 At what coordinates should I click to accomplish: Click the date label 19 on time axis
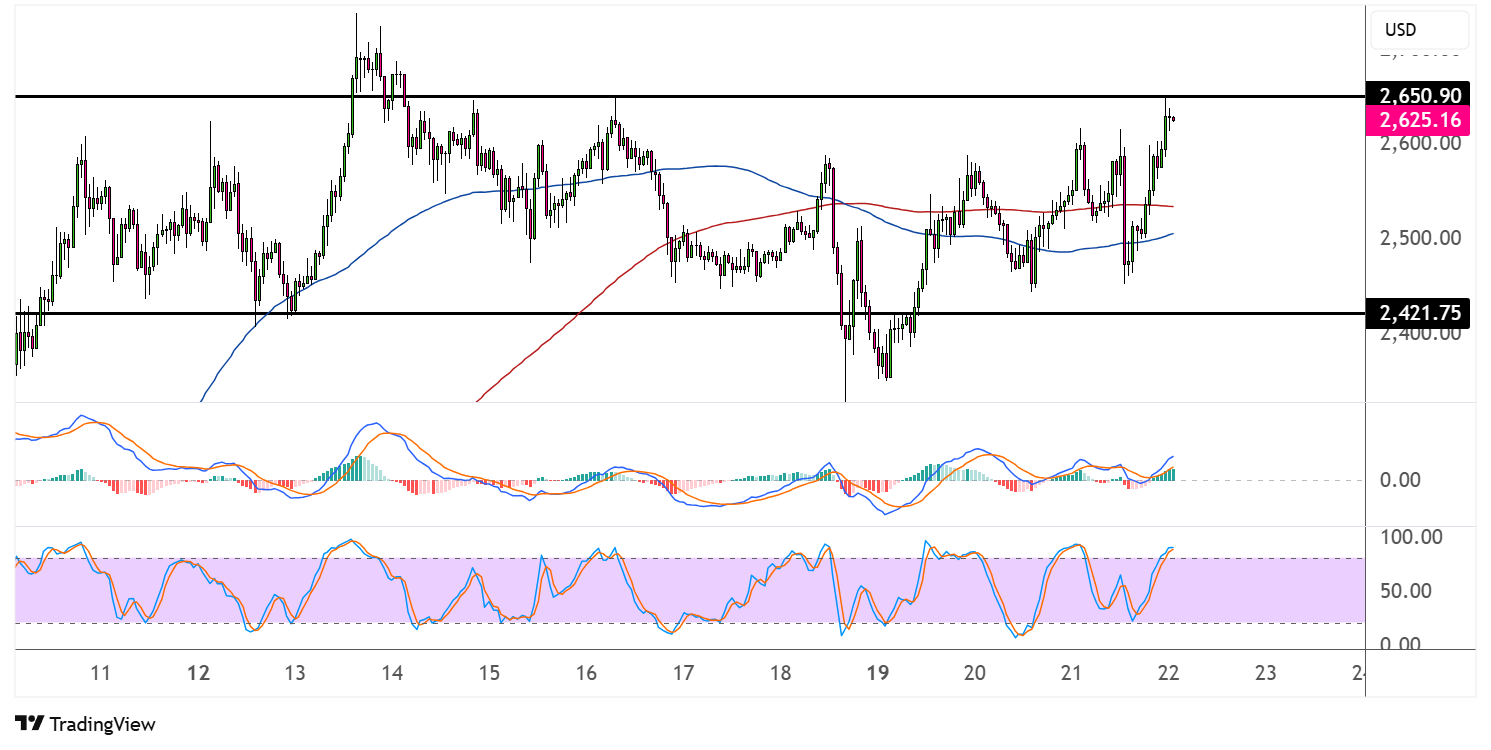877,674
